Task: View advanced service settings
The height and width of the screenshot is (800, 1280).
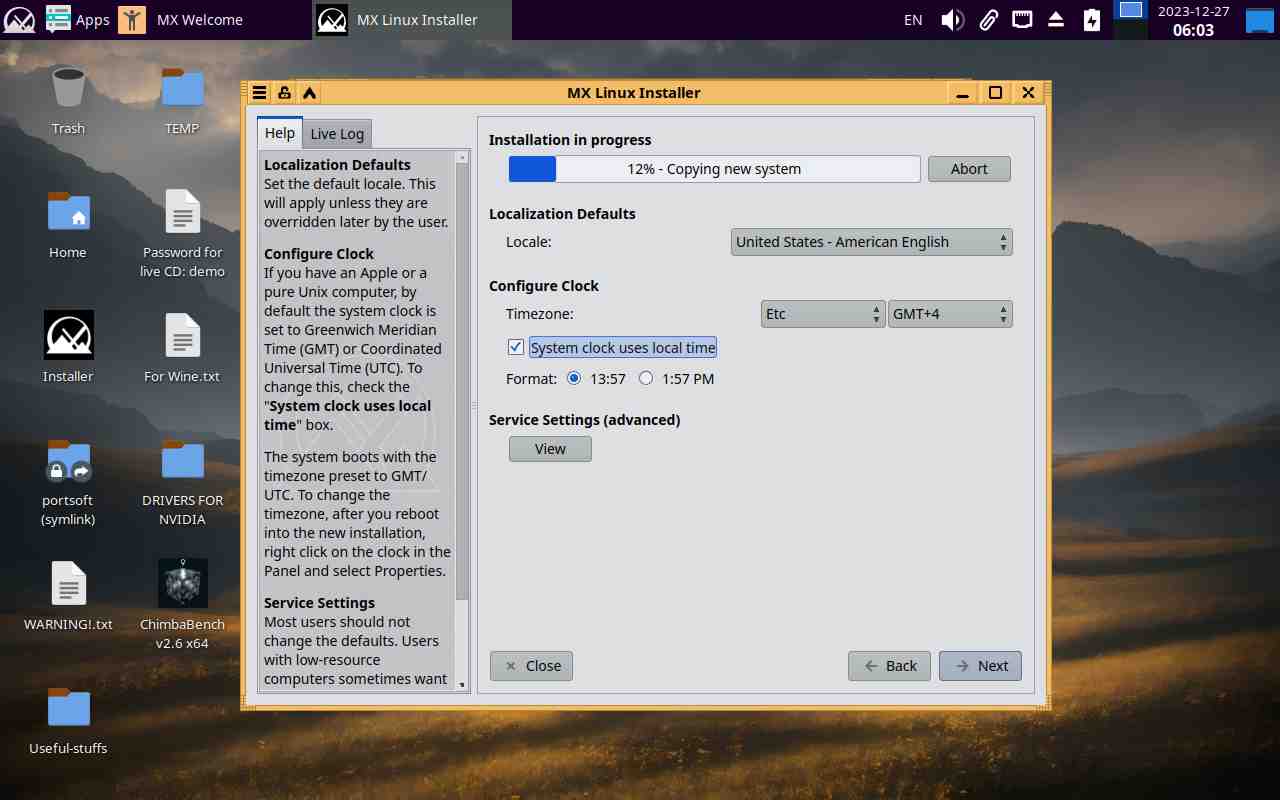Action: point(550,449)
